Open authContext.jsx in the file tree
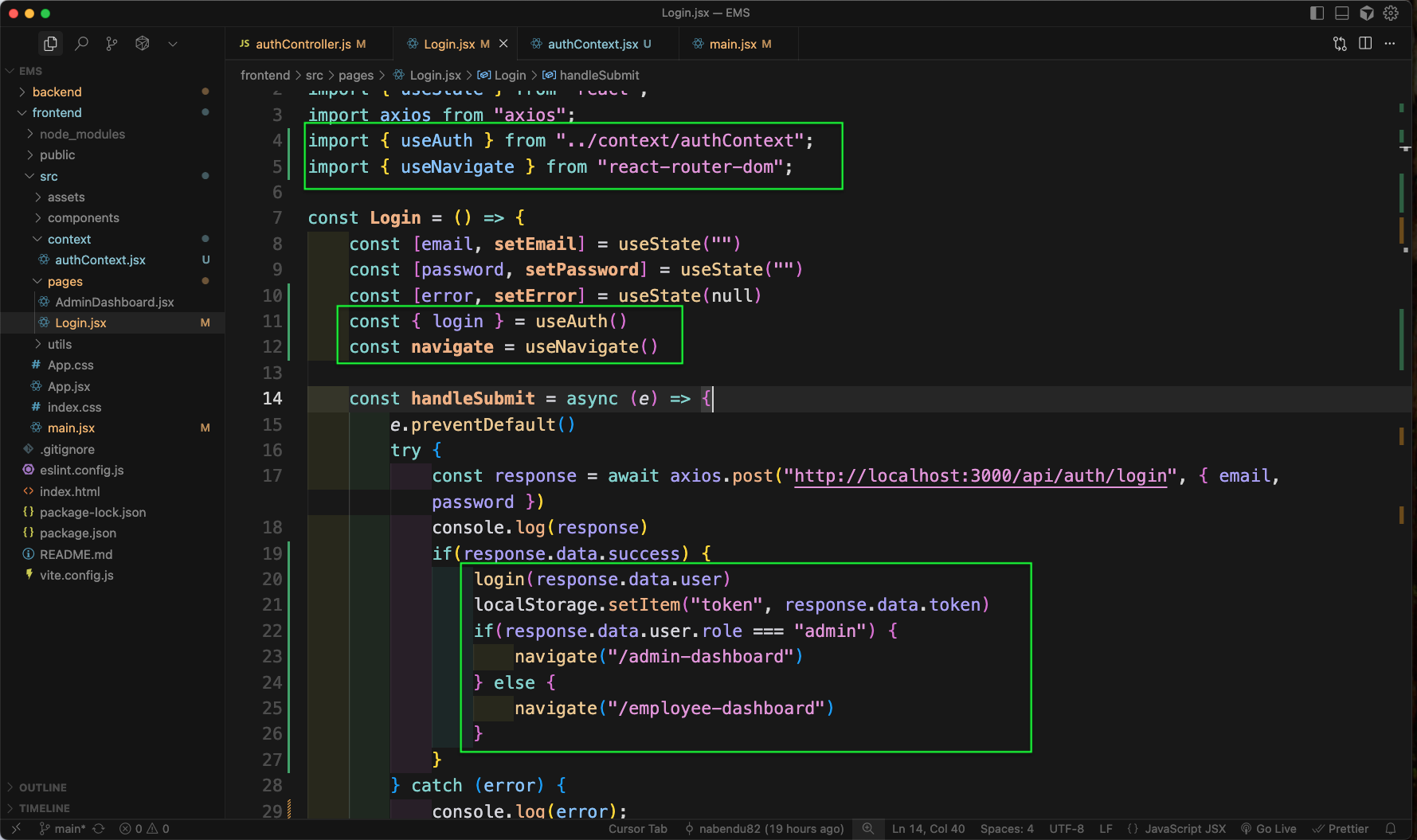The height and width of the screenshot is (840, 1417). 112,260
